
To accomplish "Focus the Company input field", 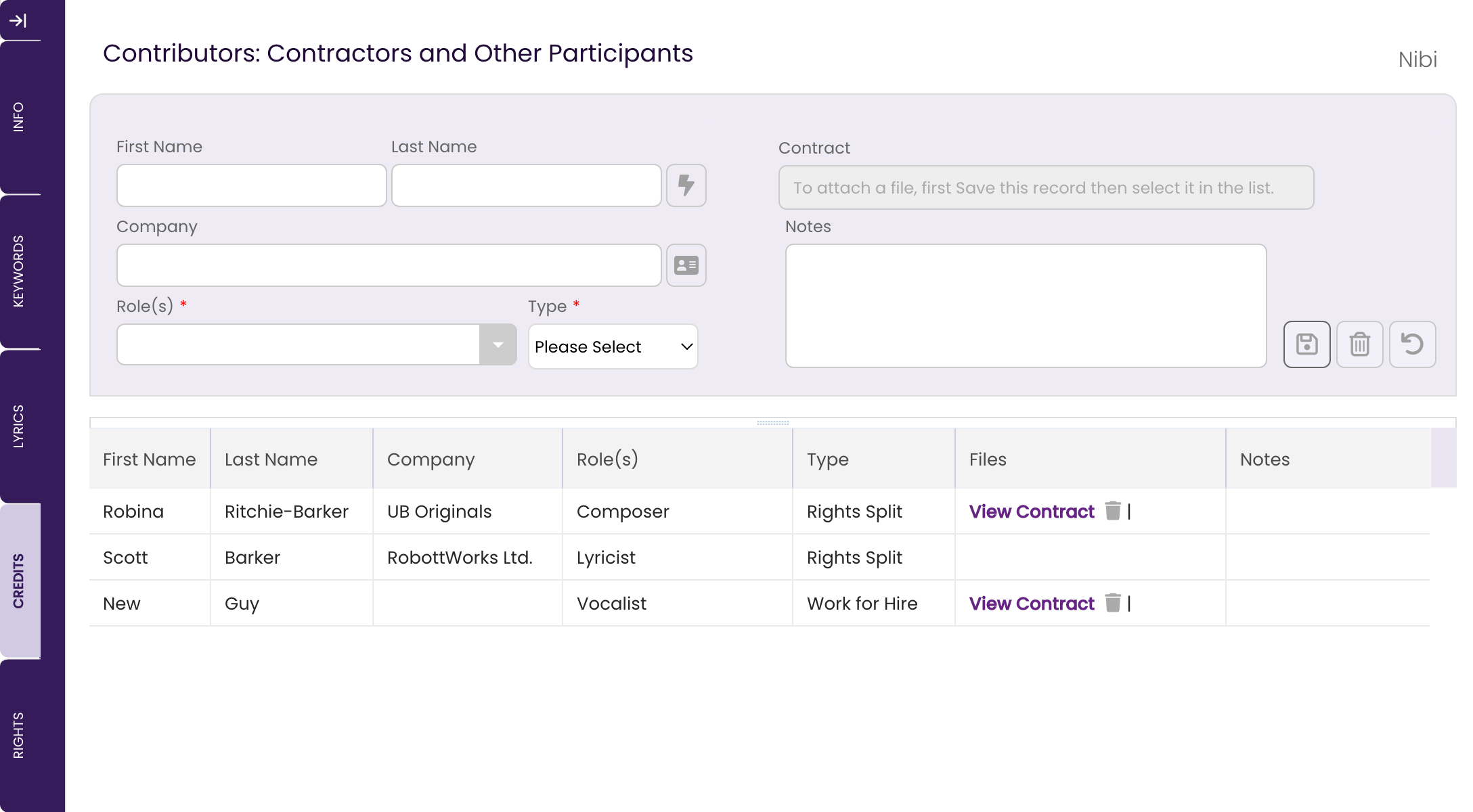I will click(x=389, y=265).
